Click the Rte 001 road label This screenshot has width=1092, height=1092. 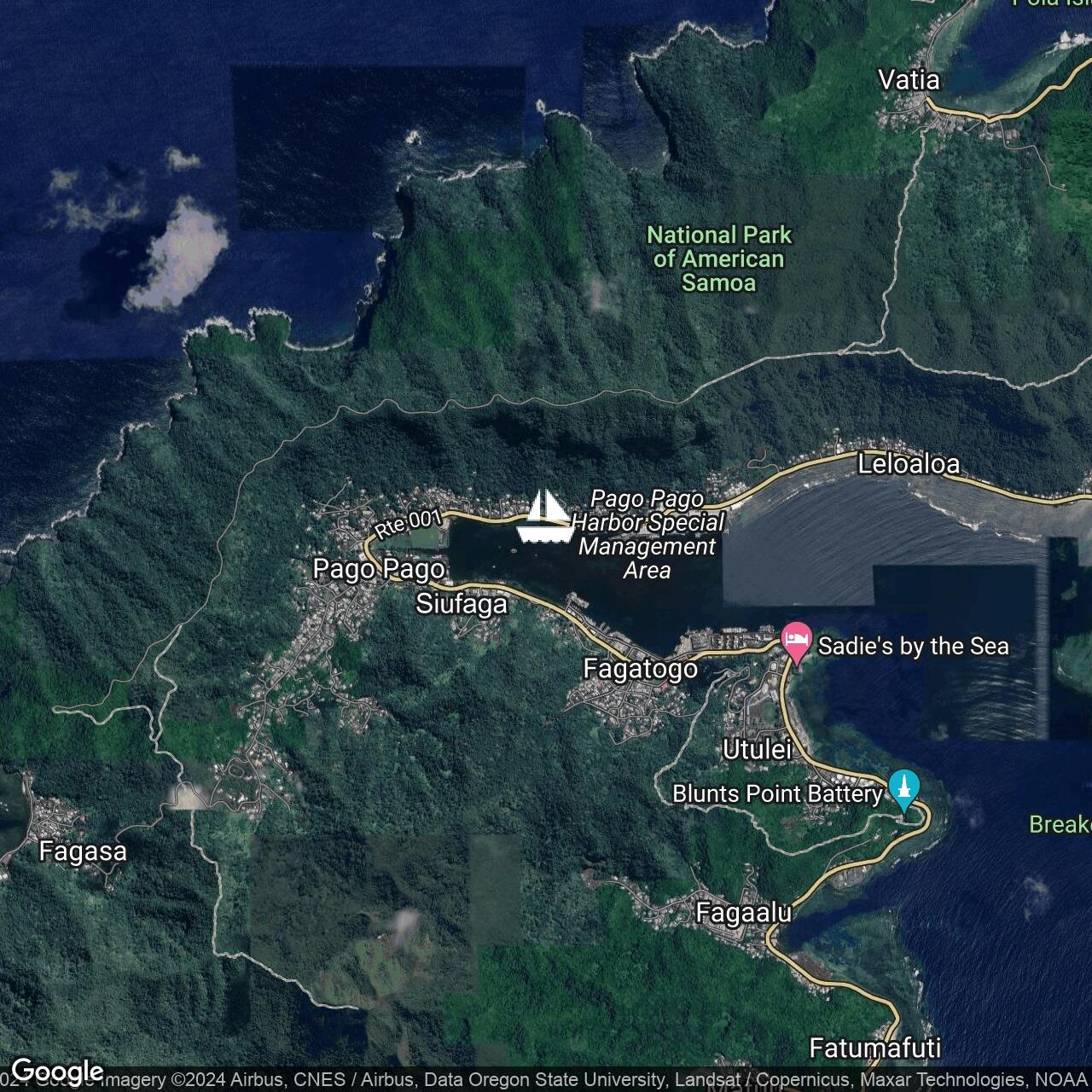click(408, 523)
